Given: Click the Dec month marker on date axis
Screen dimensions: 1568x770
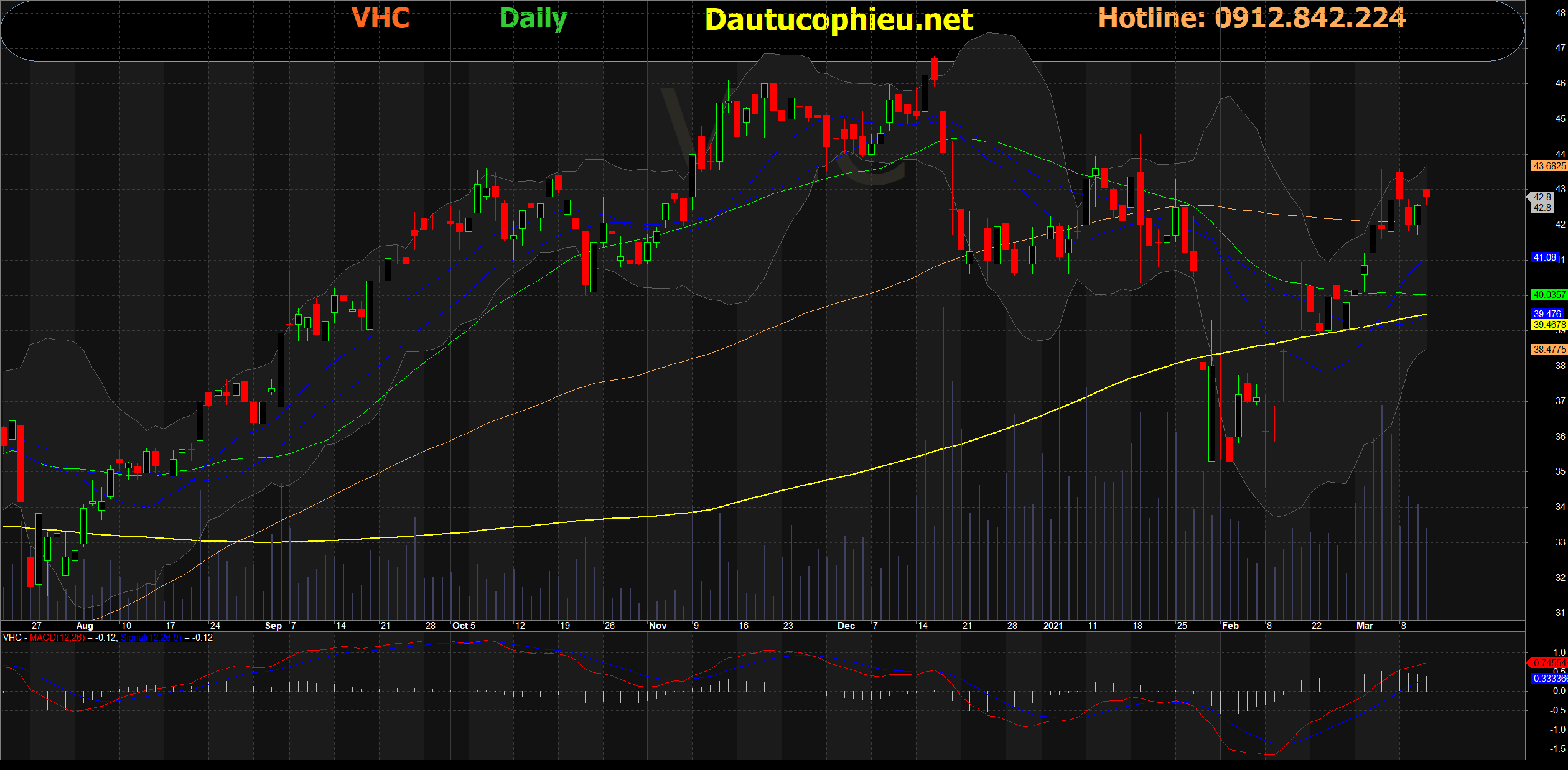Looking at the screenshot, I should 846,626.
